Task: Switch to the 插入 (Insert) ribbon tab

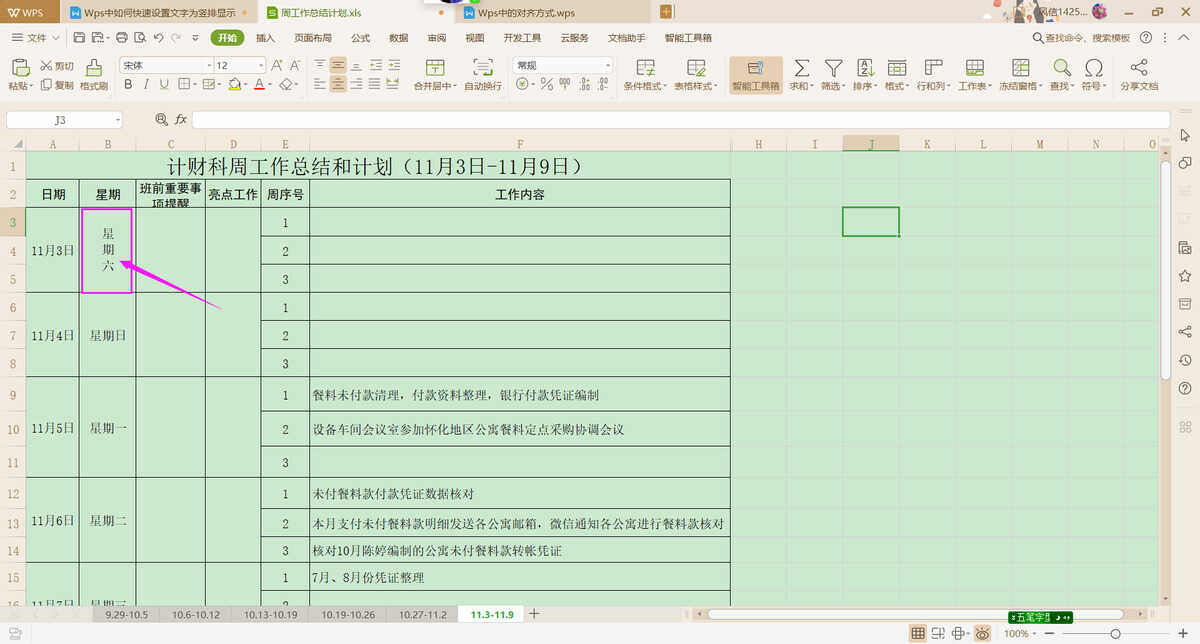Action: (266, 38)
